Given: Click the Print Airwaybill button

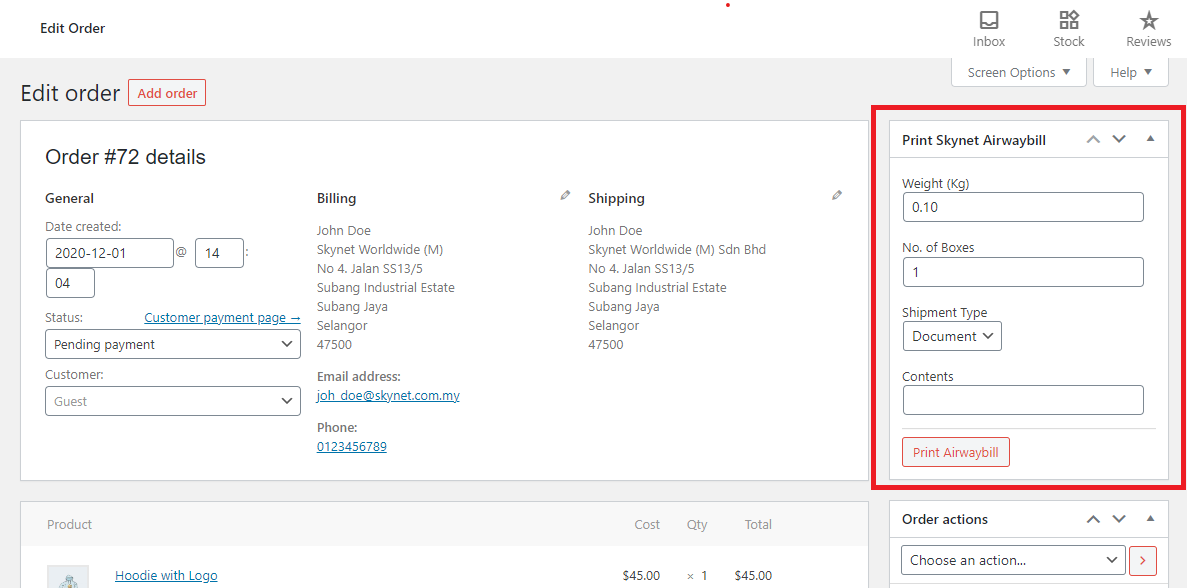Looking at the screenshot, I should coord(955,452).
